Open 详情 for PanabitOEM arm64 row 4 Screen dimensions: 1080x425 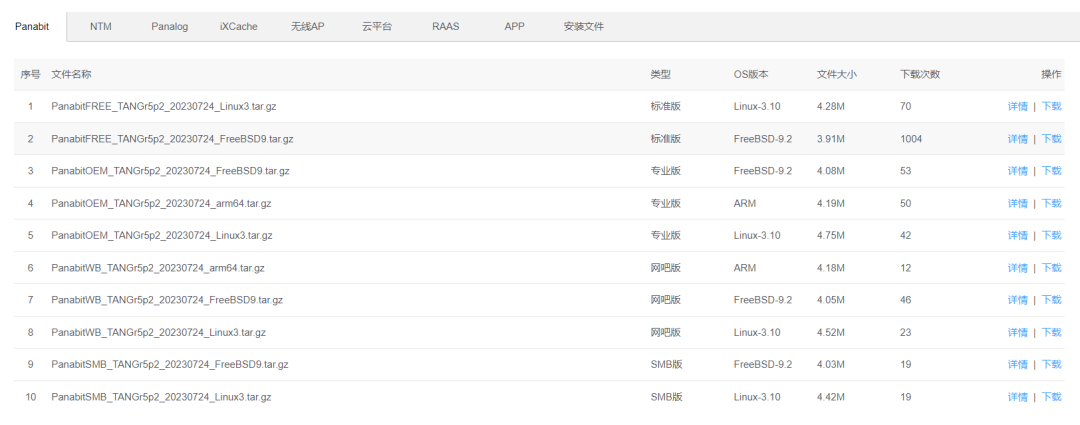click(x=1017, y=203)
